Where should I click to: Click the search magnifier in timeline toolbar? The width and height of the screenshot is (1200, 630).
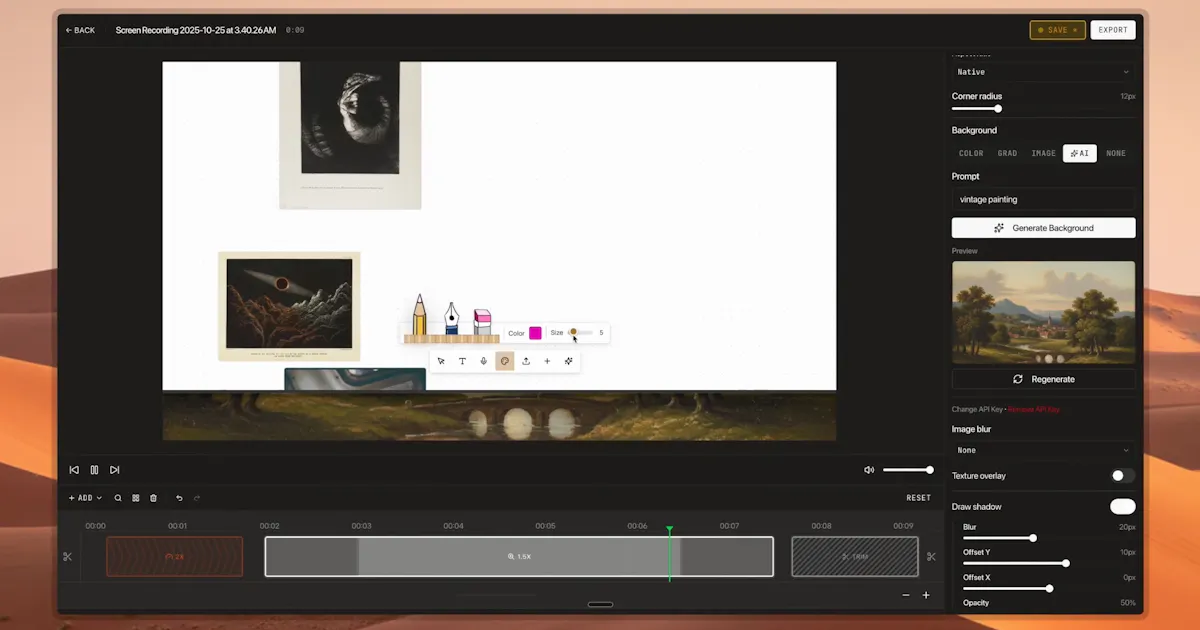(x=118, y=498)
